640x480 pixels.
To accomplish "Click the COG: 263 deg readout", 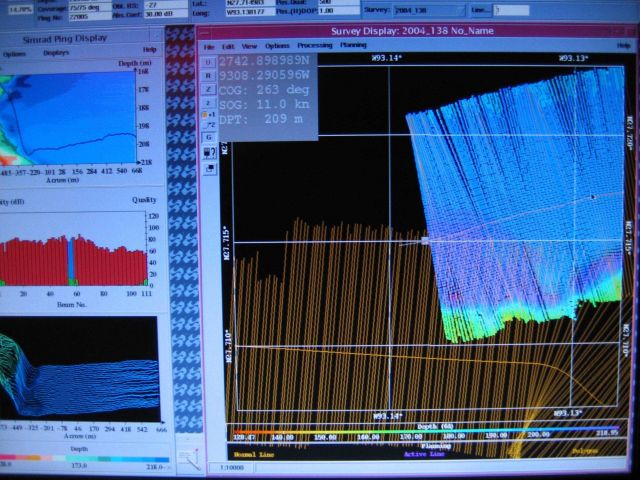I will click(264, 90).
